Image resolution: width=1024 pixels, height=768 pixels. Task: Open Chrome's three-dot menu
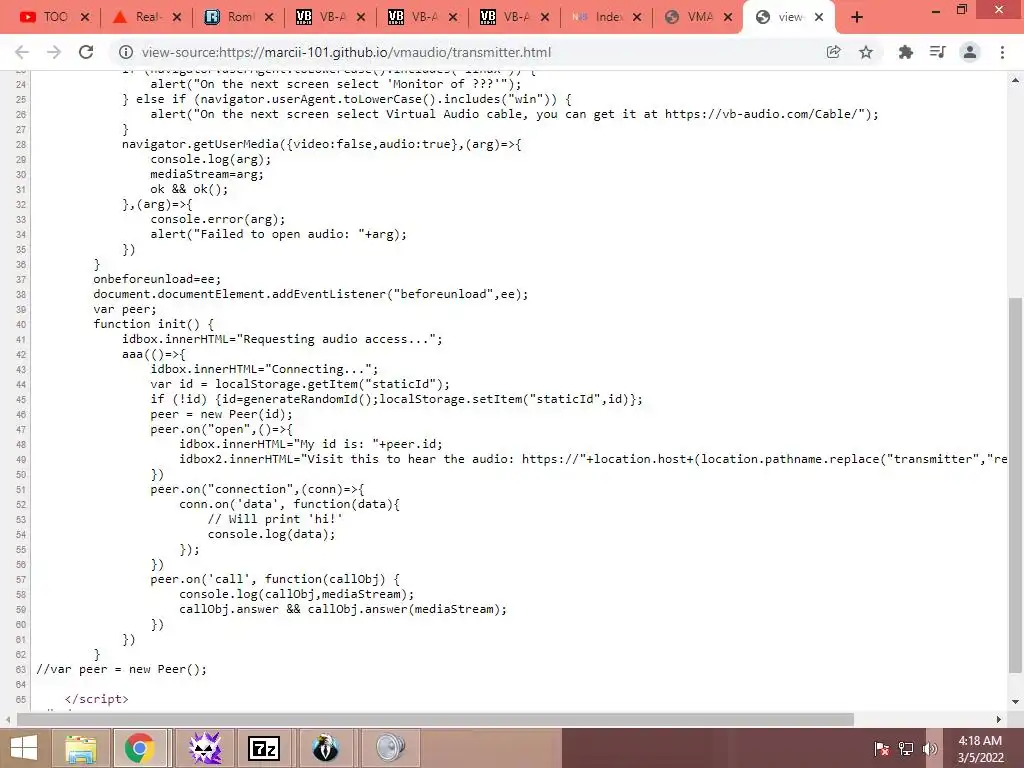pyautogui.click(x=1002, y=52)
